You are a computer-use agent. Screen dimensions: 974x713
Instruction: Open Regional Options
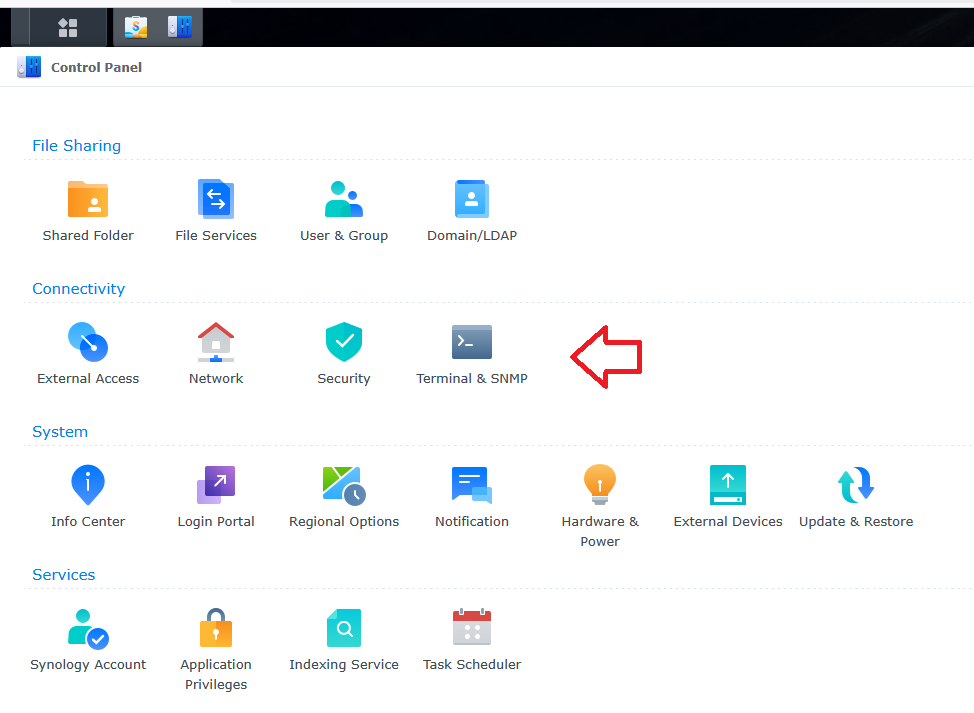point(344,486)
